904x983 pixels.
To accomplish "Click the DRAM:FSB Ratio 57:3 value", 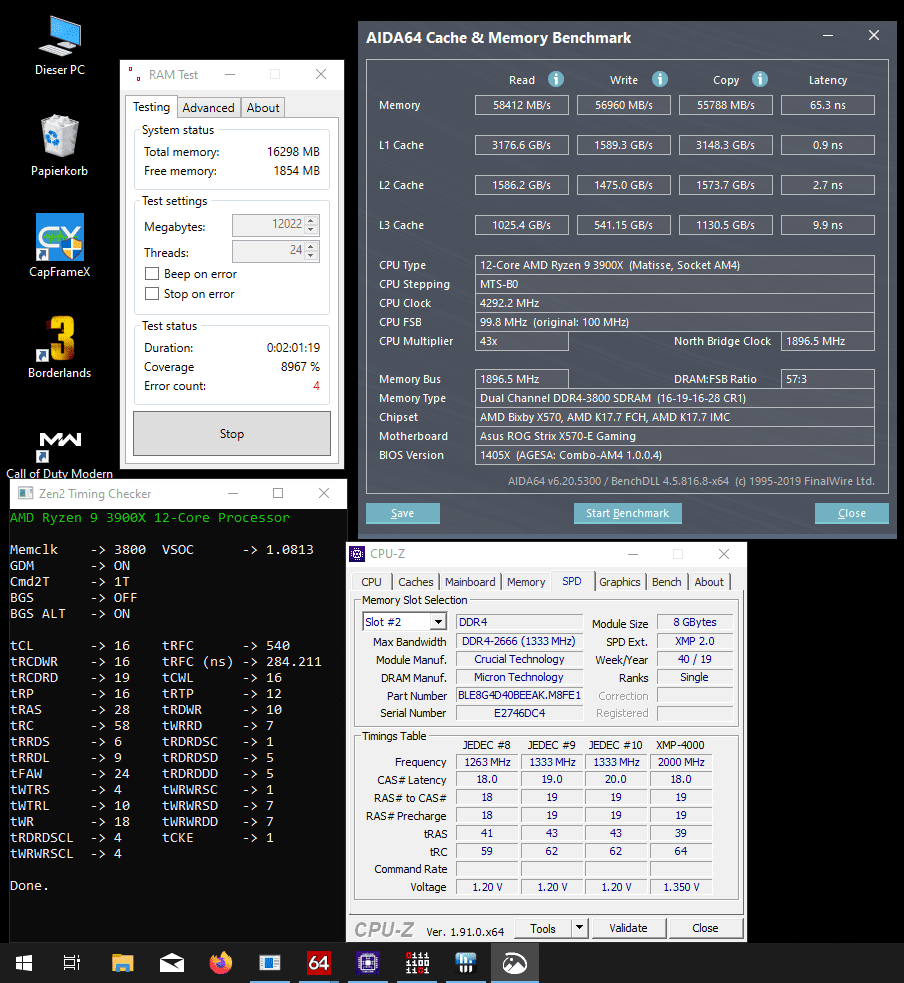I will click(828, 379).
